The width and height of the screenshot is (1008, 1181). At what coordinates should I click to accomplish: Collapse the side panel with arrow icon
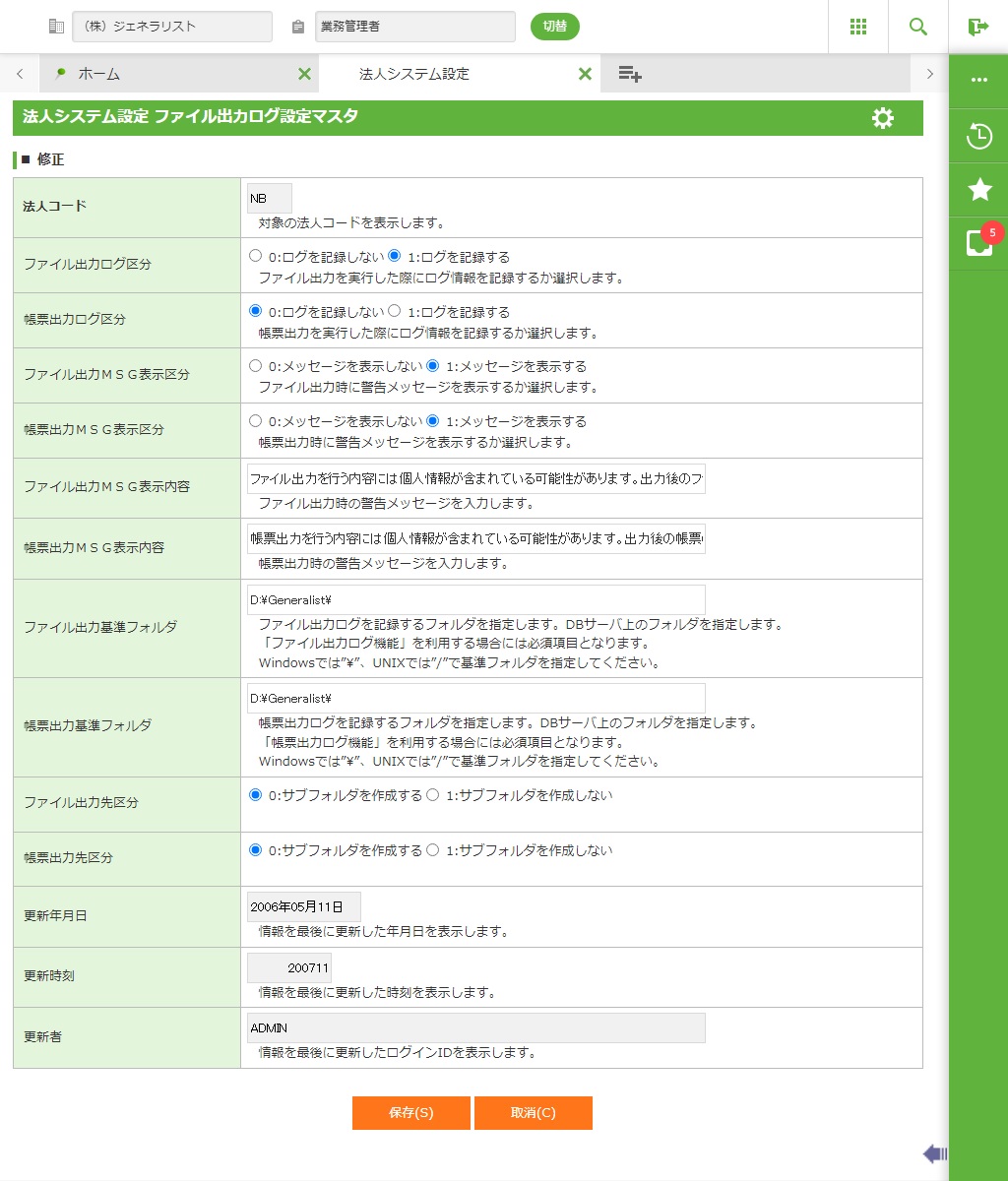tap(934, 1153)
